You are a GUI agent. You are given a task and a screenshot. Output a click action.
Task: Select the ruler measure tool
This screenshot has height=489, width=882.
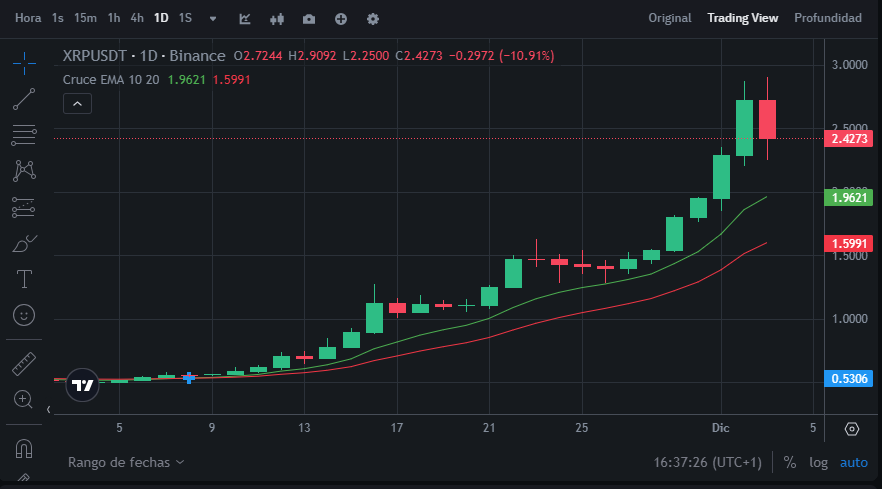click(x=24, y=364)
